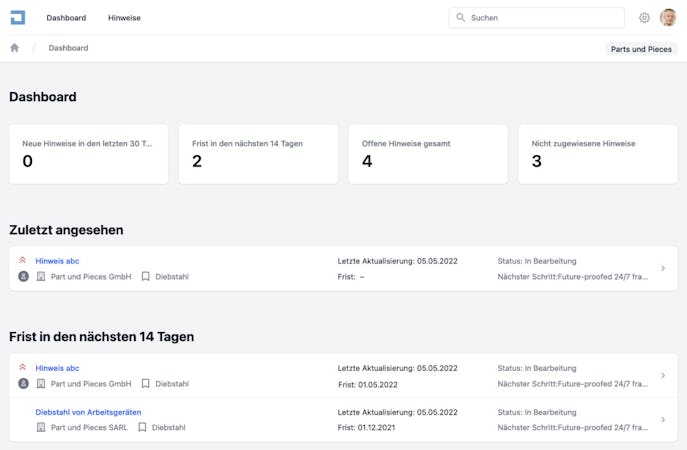Click the search magnifier icon

tap(461, 18)
